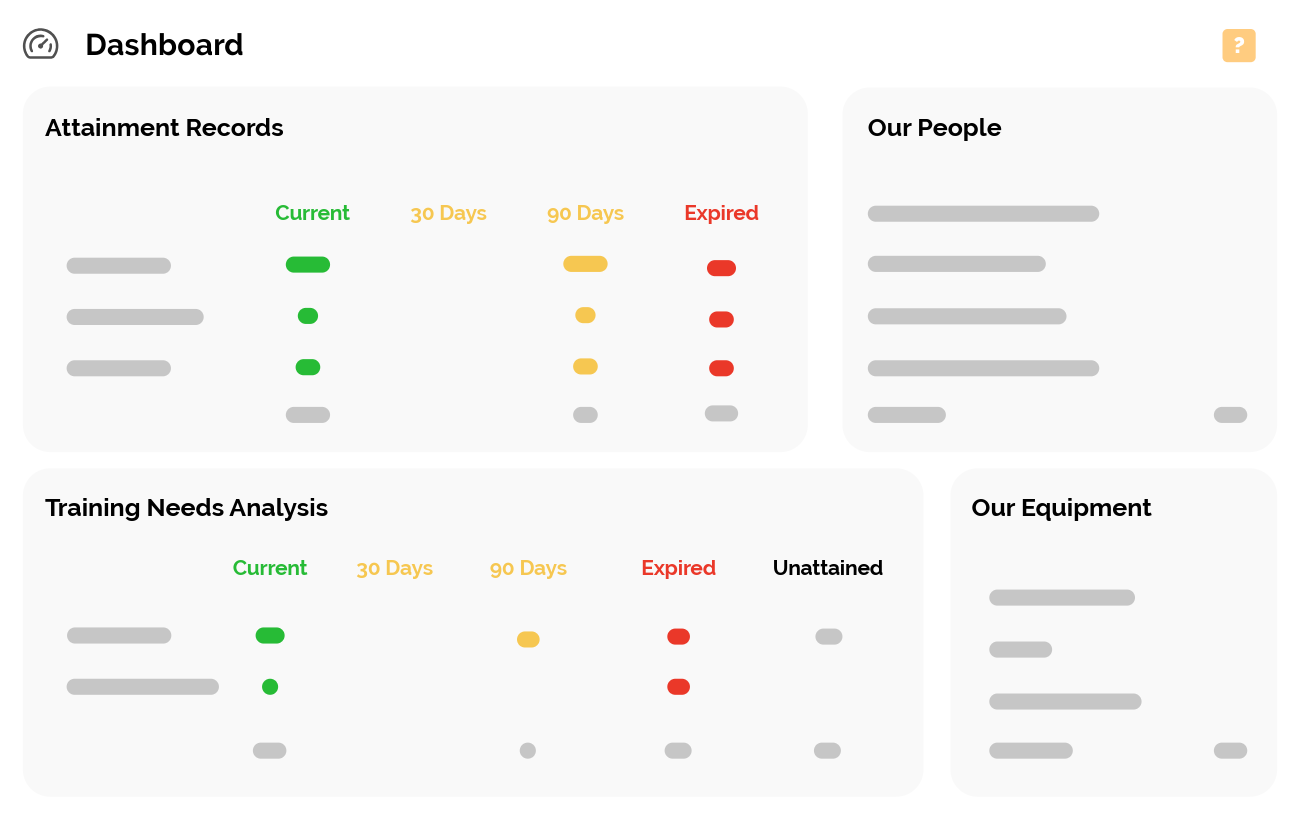
Task: Click small gray pill at bottom right of Our Equipment
Action: [x=1230, y=751]
